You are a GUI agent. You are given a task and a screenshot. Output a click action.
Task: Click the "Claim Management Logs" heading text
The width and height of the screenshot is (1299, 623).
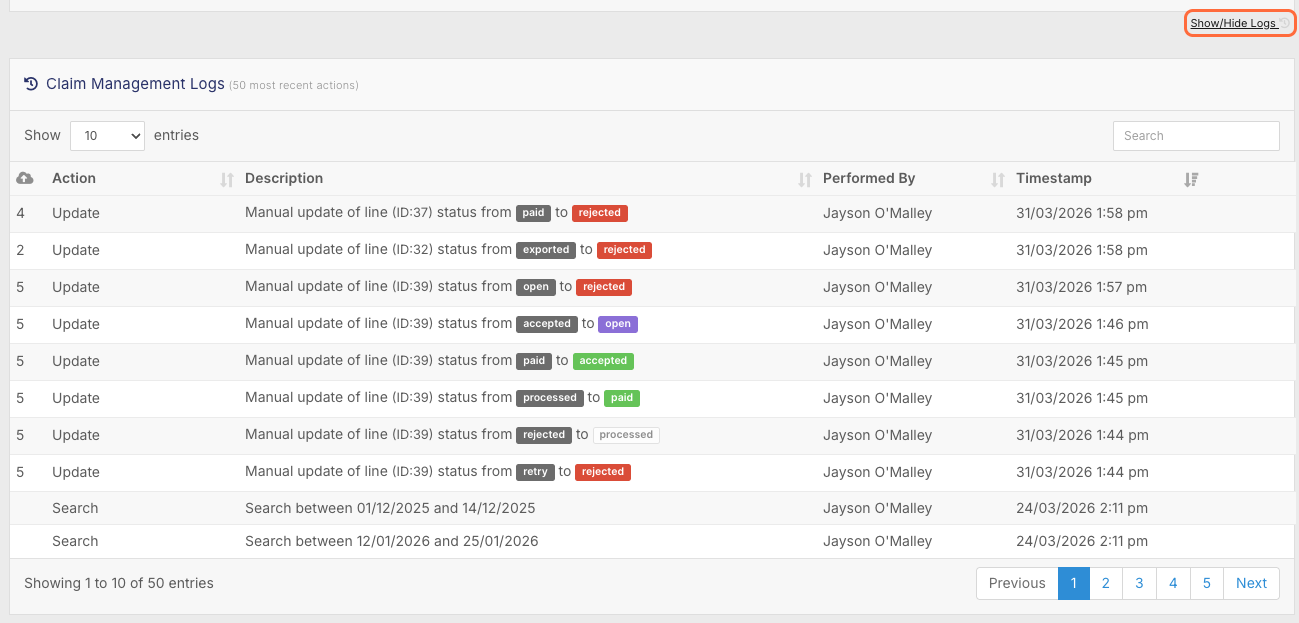point(135,84)
